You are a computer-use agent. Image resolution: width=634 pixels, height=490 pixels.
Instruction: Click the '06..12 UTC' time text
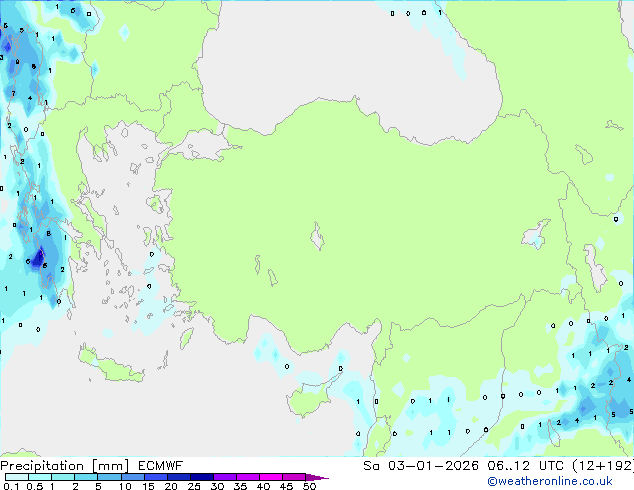point(526,466)
